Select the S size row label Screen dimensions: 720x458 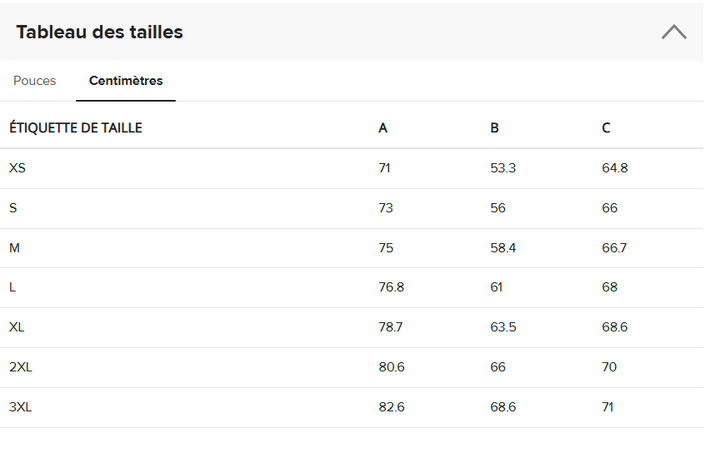tap(13, 208)
